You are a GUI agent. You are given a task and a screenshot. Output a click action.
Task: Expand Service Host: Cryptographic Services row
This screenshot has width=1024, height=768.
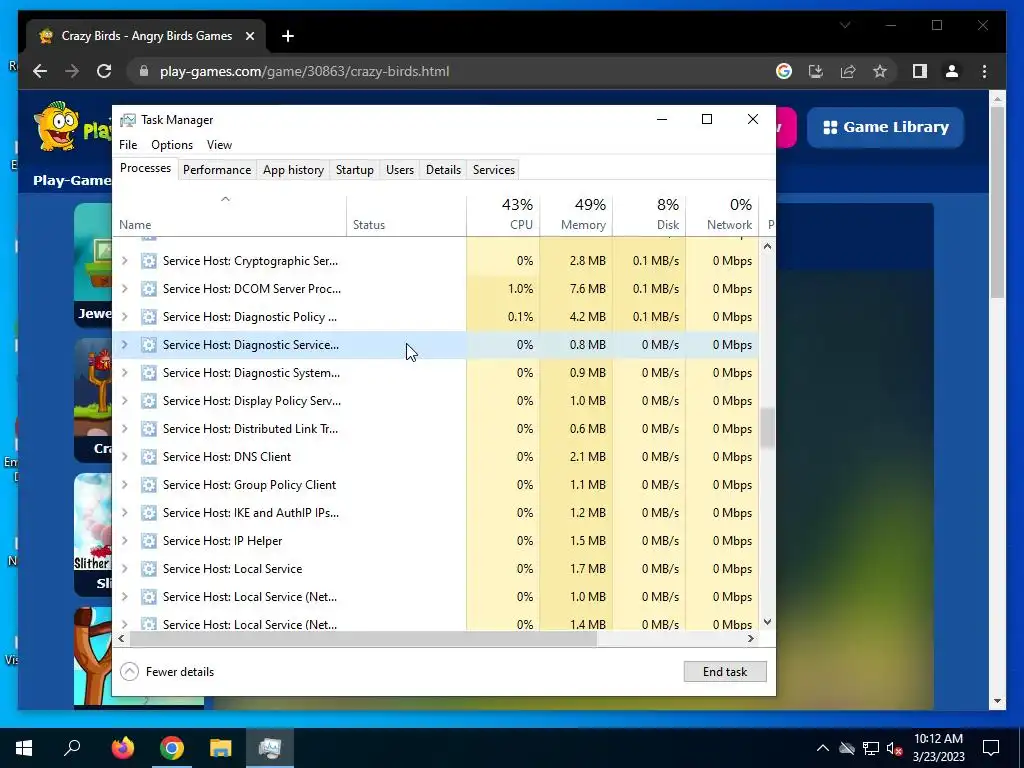click(125, 261)
